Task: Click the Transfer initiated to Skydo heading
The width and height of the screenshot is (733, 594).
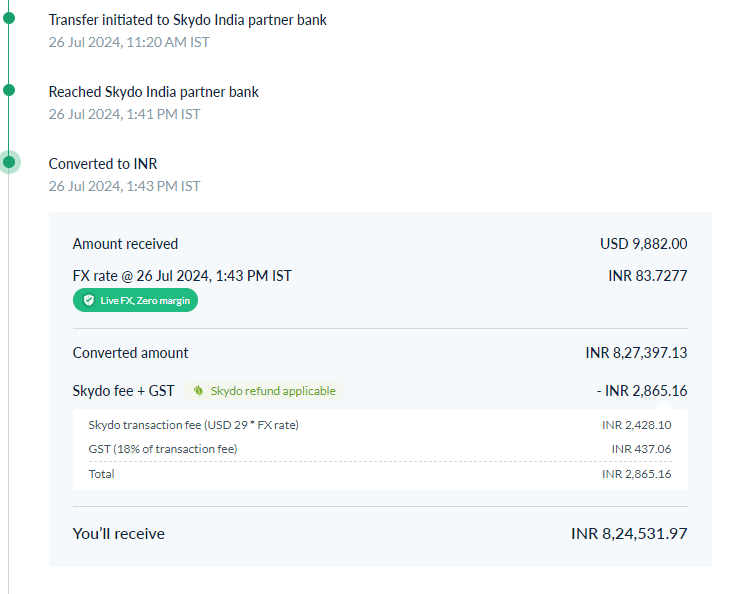Action: (187, 20)
